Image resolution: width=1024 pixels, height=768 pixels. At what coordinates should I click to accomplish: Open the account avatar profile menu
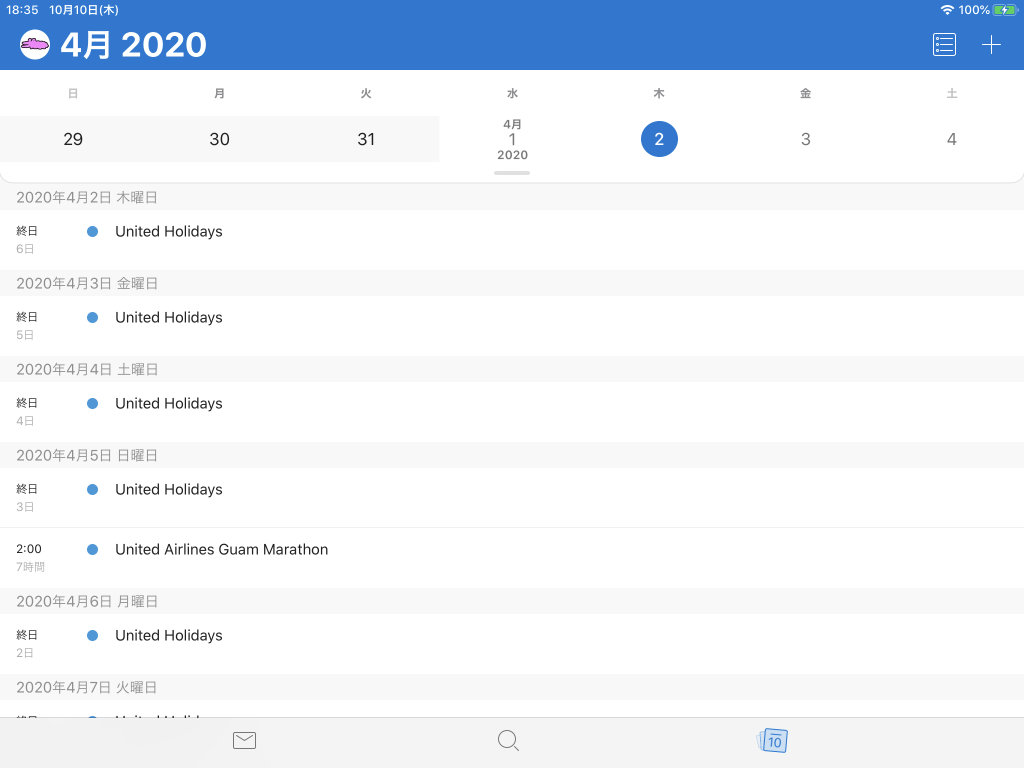tap(35, 45)
